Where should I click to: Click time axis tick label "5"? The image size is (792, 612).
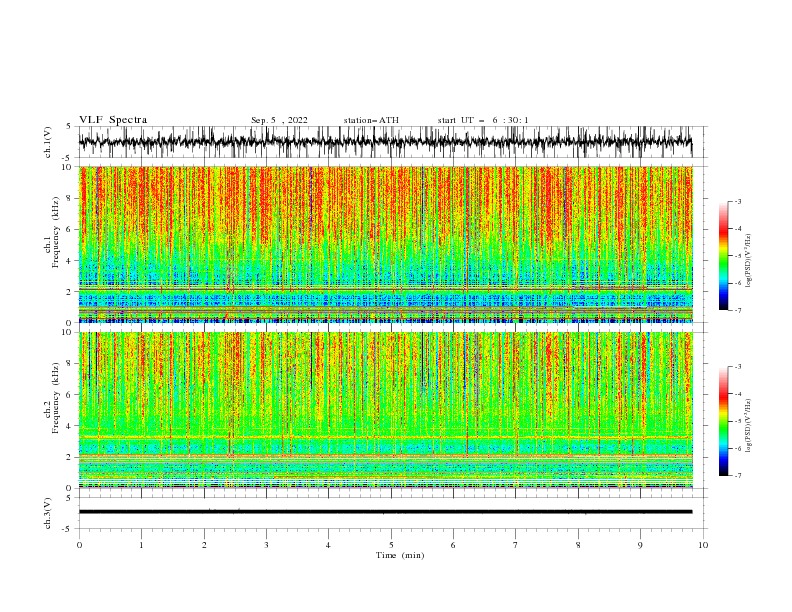click(391, 545)
